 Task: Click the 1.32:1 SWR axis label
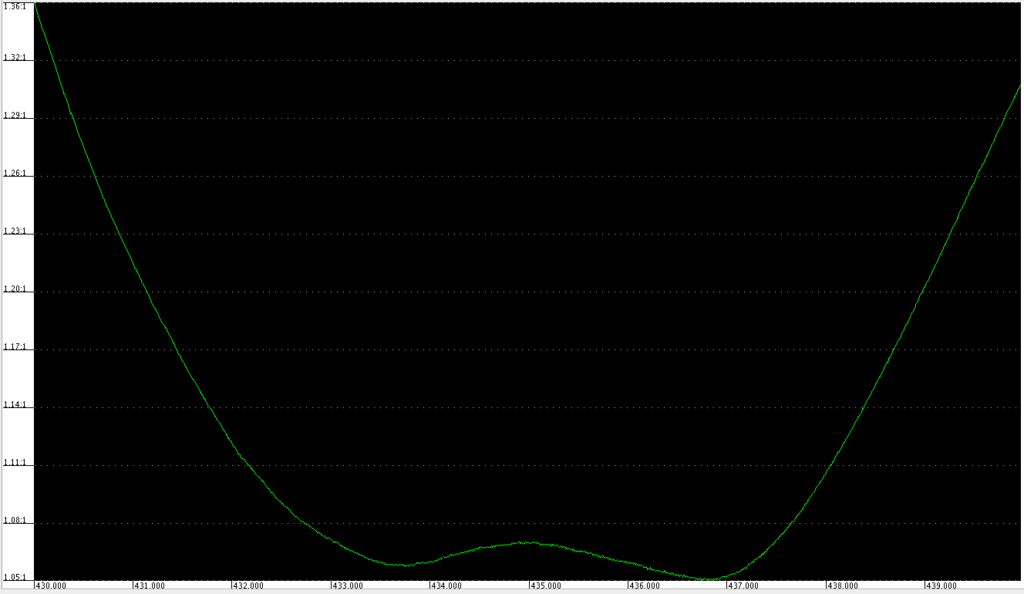point(14,58)
